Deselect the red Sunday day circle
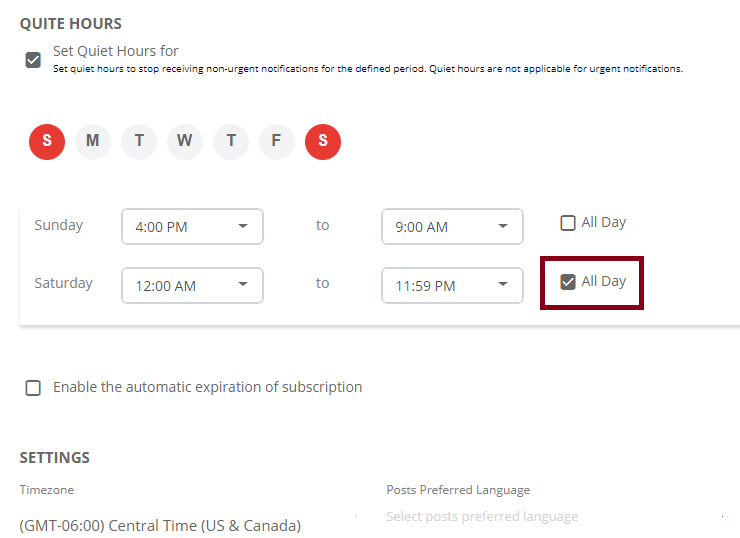 pyautogui.click(x=47, y=142)
